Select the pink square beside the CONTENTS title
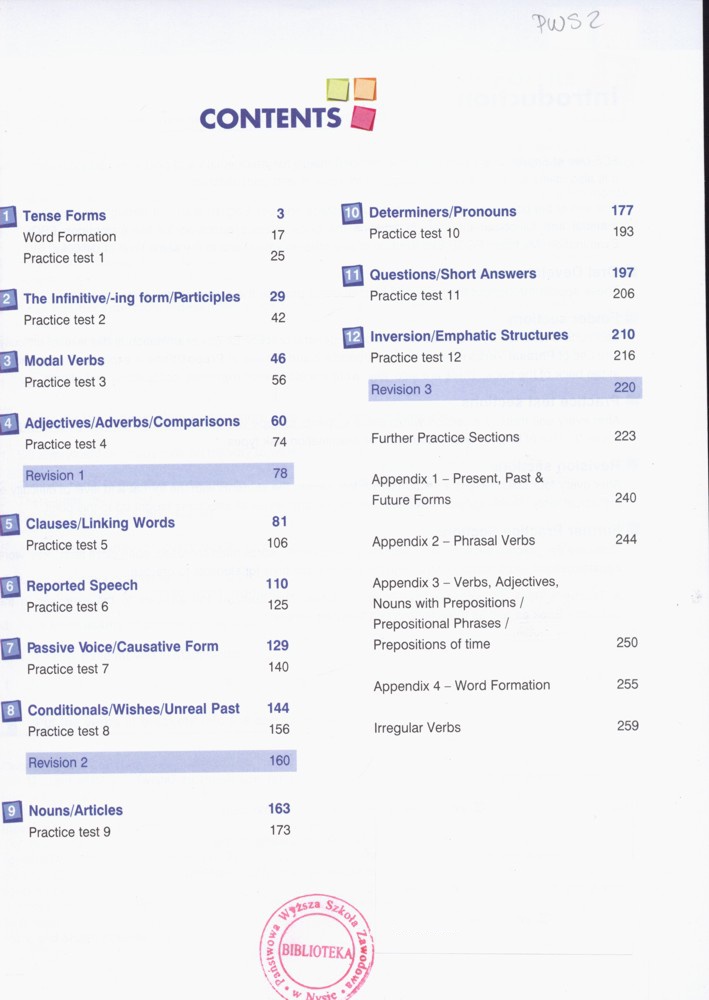 (363, 118)
